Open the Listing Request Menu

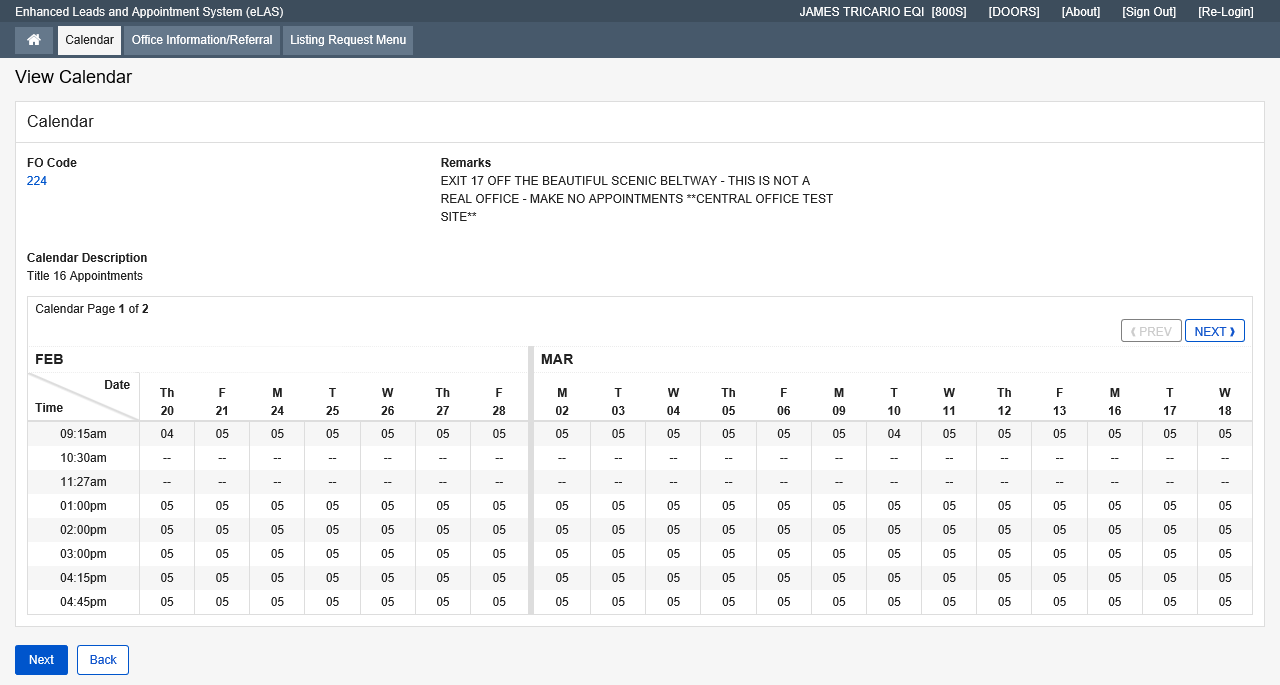(x=347, y=40)
